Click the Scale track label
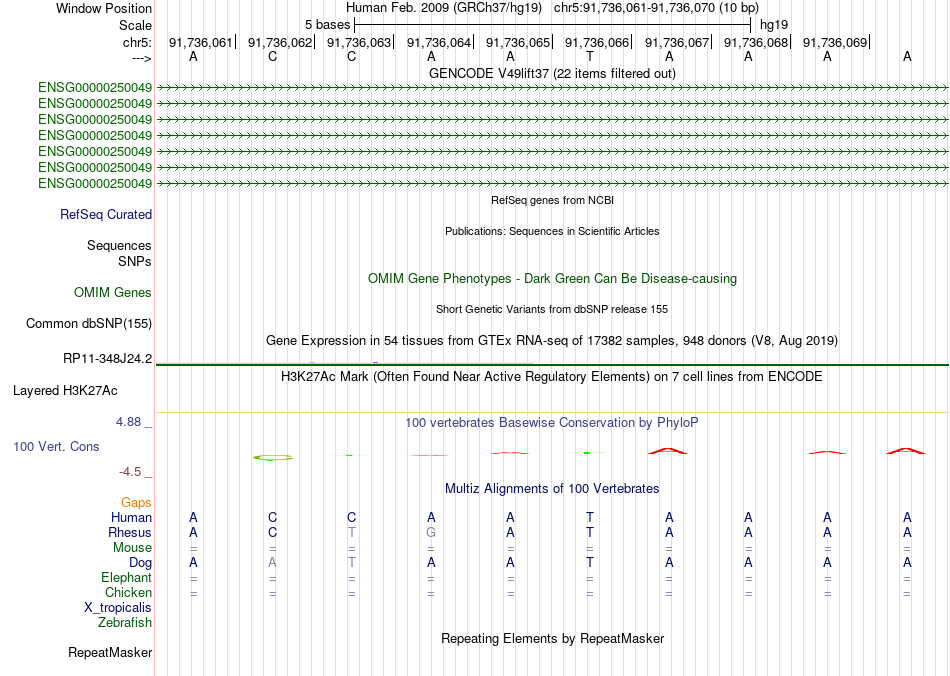Screen dimensions: 950x676 [135, 25]
